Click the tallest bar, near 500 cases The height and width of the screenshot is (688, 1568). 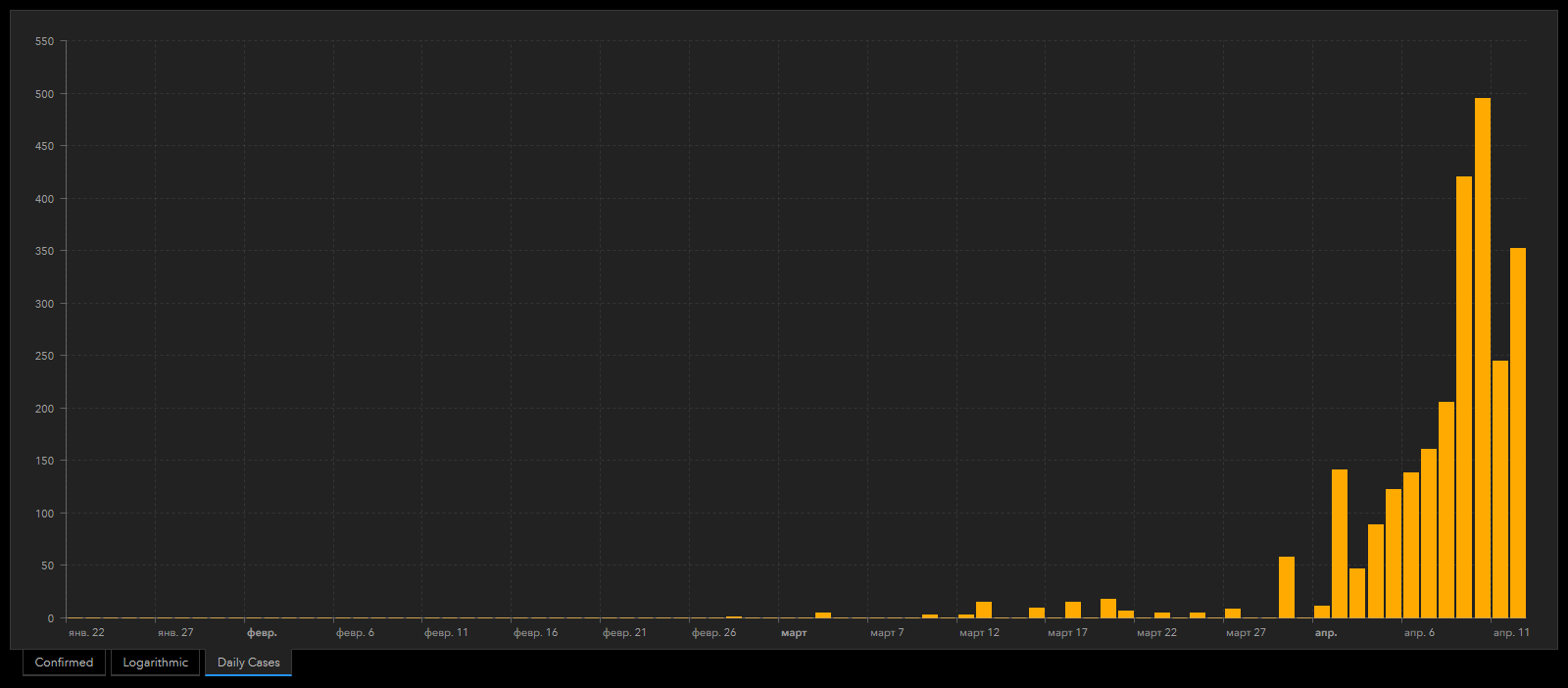point(1482,358)
